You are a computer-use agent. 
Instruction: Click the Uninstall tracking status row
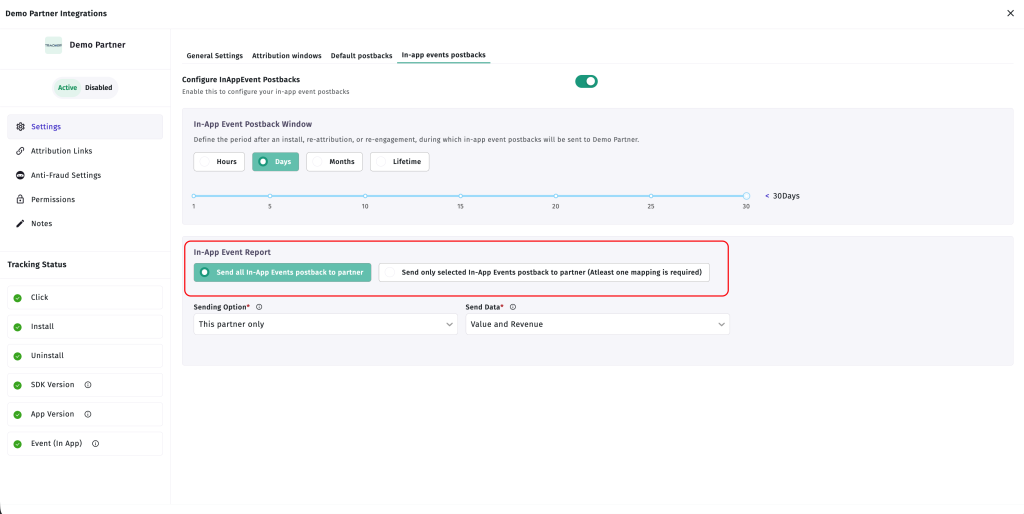coord(85,356)
